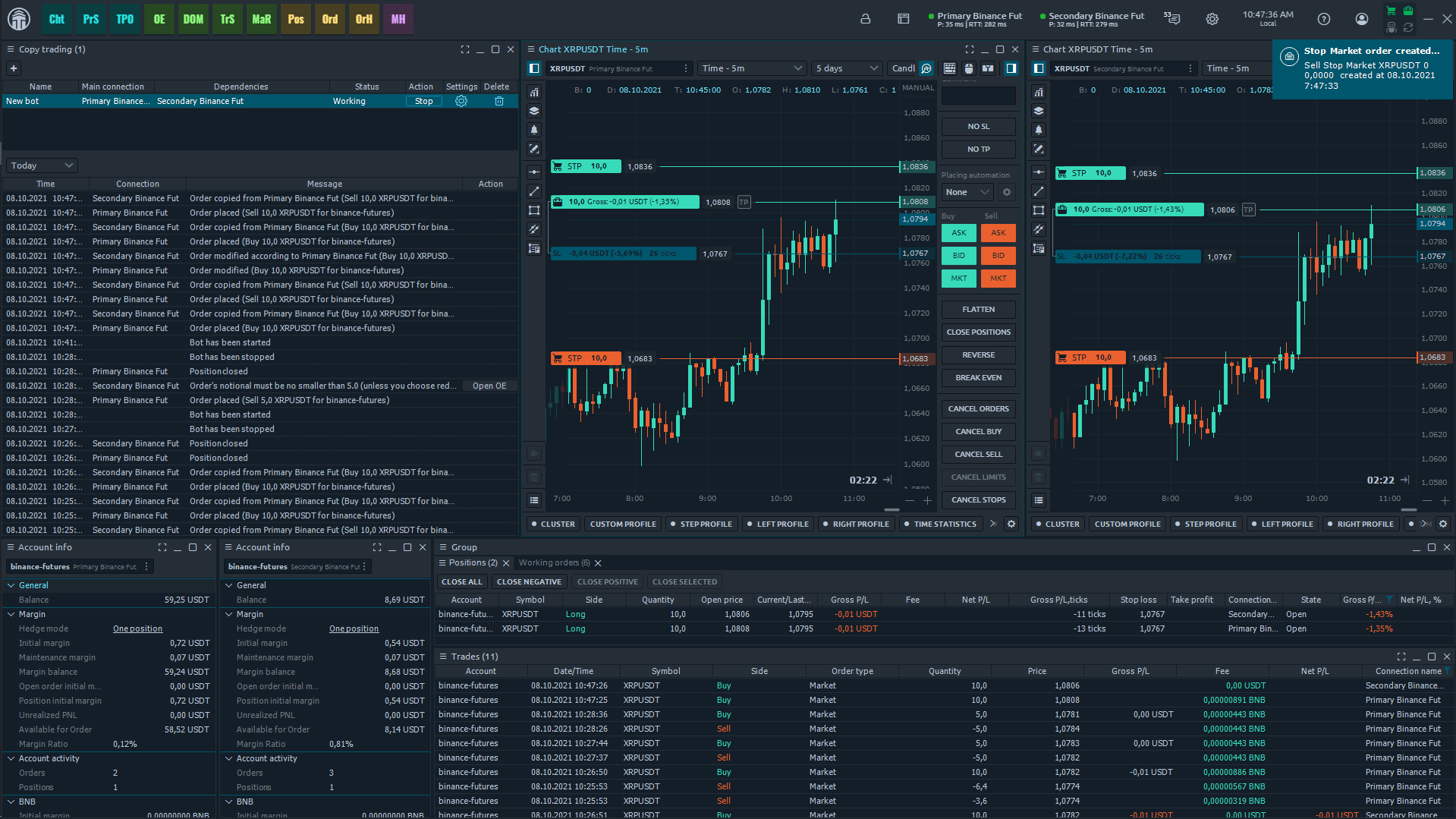1456x819 pixels.
Task: Select rectangle drawing tool in primary chart
Action: pos(534,210)
